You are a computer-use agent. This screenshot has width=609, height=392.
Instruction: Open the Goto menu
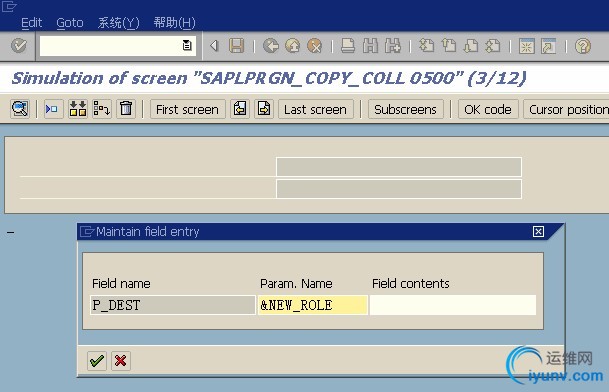tap(70, 23)
